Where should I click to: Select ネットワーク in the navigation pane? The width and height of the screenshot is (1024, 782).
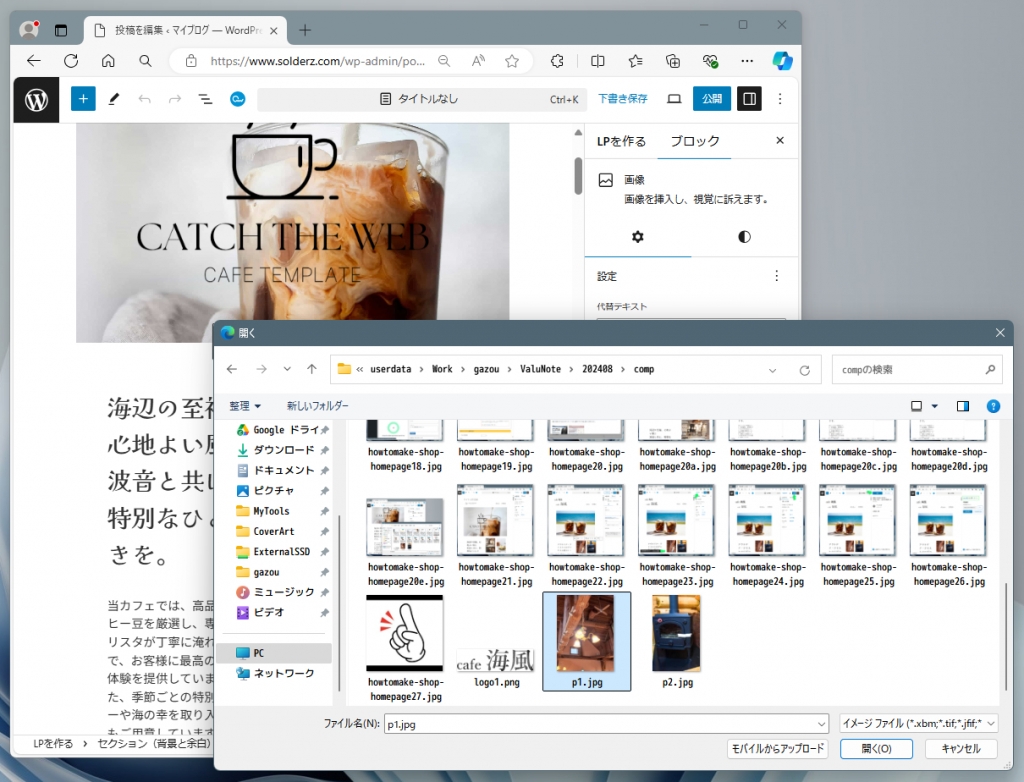(x=282, y=673)
